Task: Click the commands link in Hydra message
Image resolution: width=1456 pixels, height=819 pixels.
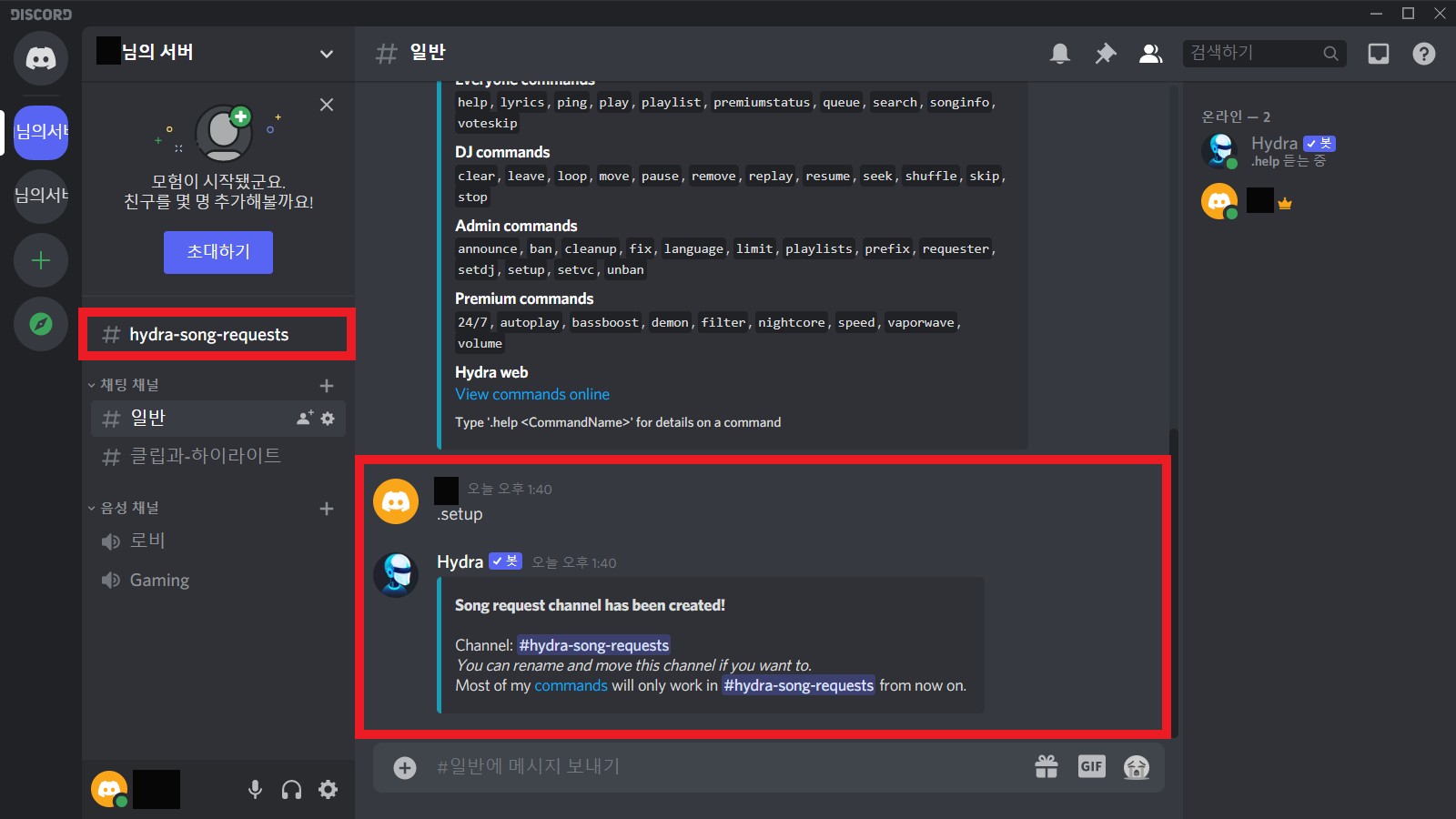Action: (x=571, y=685)
